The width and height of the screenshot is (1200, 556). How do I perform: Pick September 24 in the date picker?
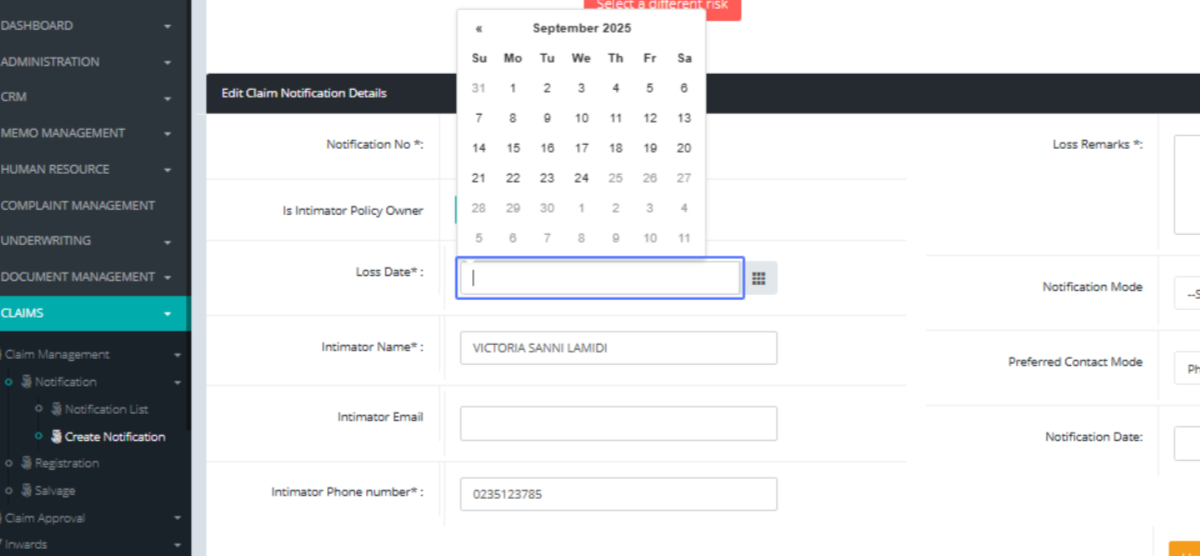(x=581, y=178)
